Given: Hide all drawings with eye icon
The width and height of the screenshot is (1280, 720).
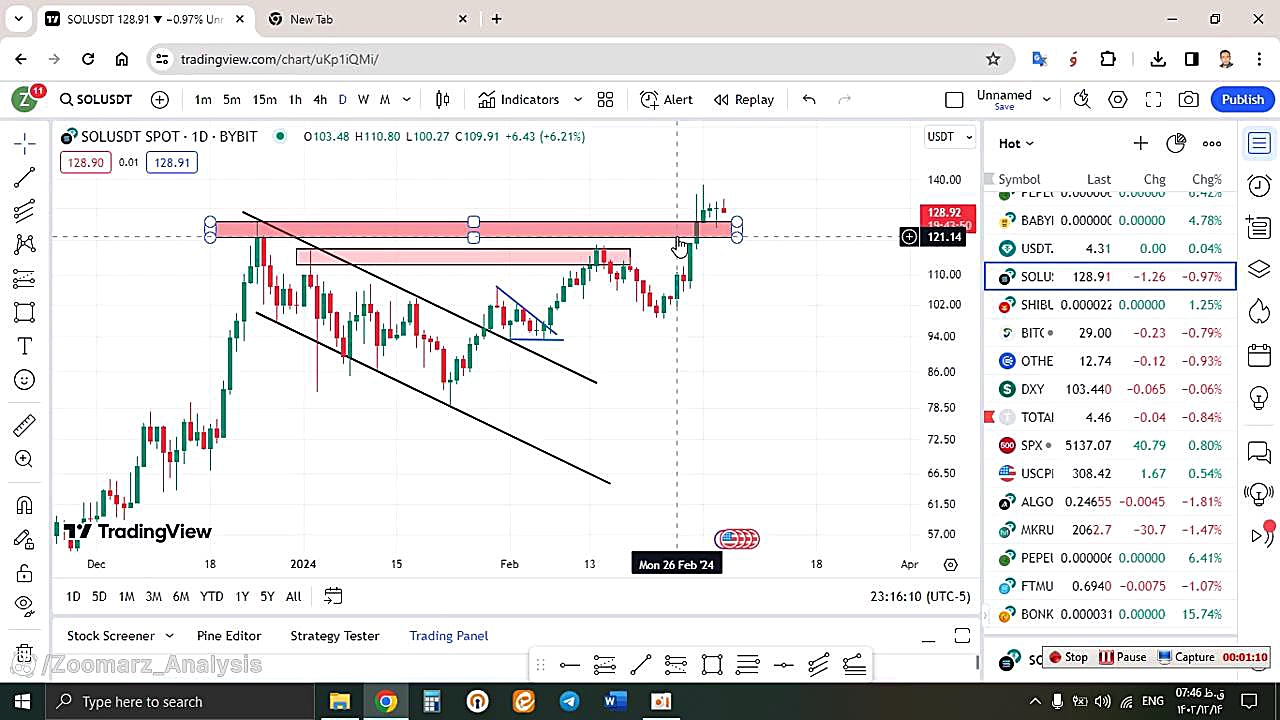Looking at the screenshot, I should 25,604.
